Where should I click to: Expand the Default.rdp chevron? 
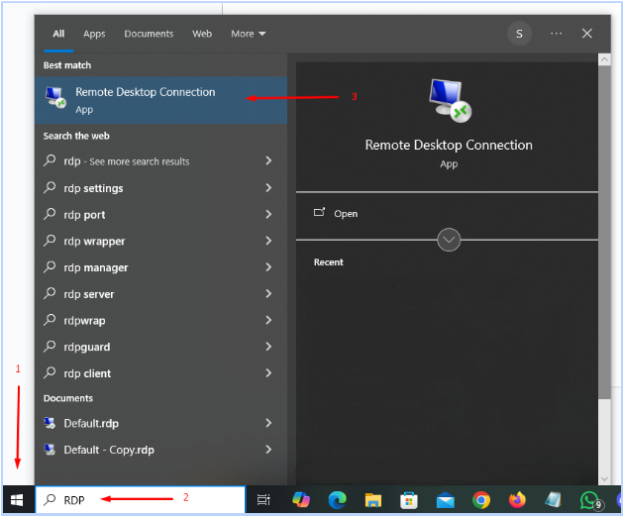[x=269, y=423]
